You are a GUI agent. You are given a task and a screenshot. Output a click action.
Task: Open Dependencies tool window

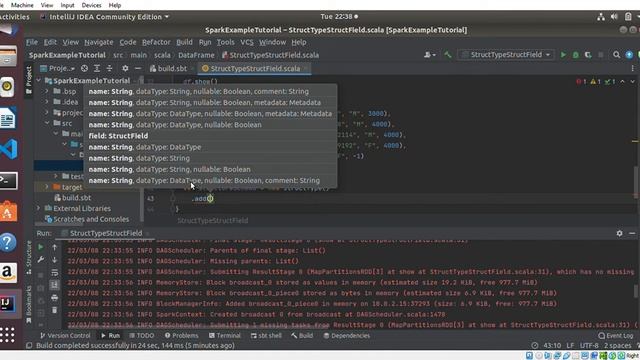347,336
